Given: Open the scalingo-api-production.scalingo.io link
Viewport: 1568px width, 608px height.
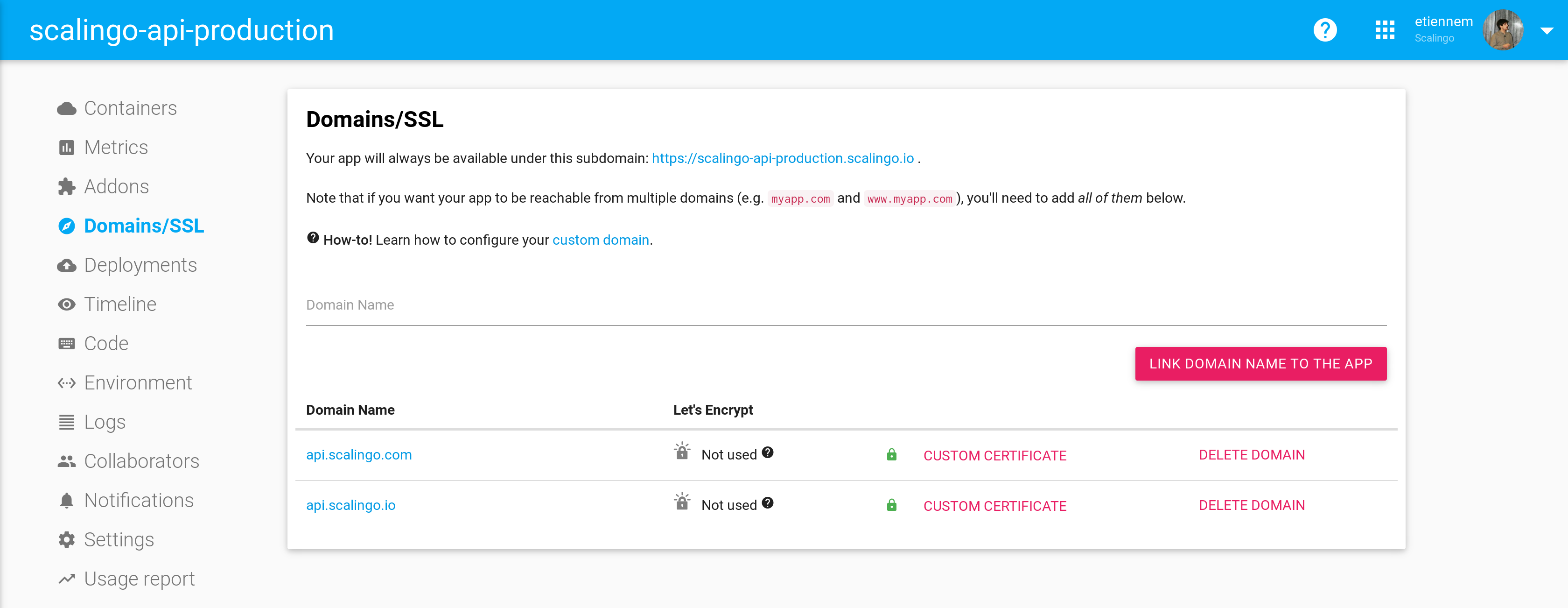Looking at the screenshot, I should [x=783, y=158].
